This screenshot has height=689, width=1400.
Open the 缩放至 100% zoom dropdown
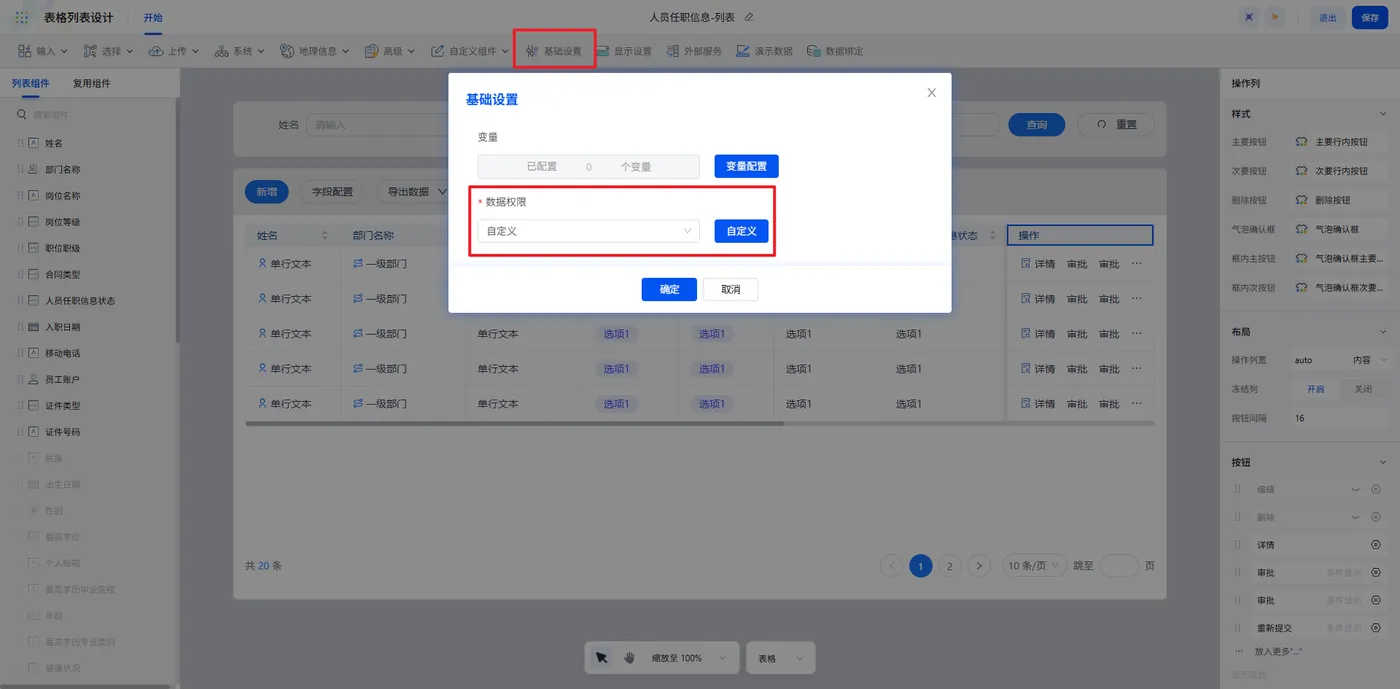tap(690, 658)
